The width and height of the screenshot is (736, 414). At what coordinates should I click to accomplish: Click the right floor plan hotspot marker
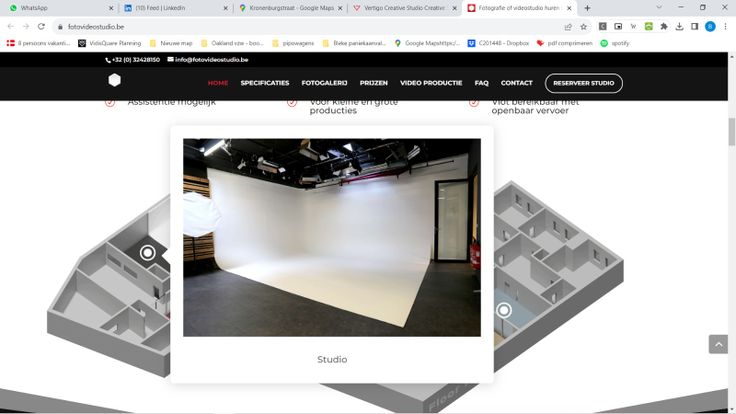504,311
